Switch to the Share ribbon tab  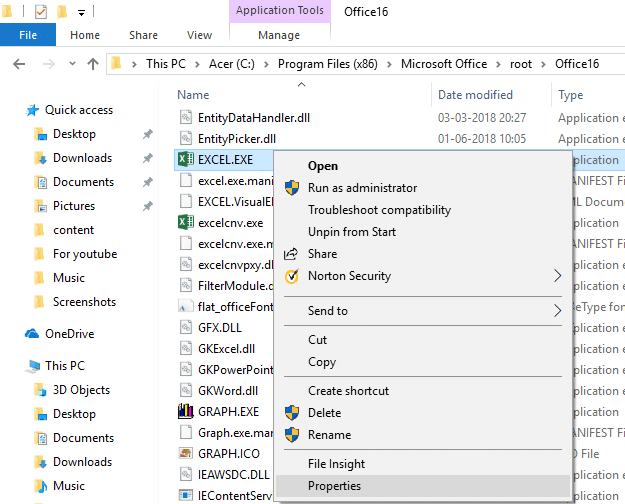(143, 35)
